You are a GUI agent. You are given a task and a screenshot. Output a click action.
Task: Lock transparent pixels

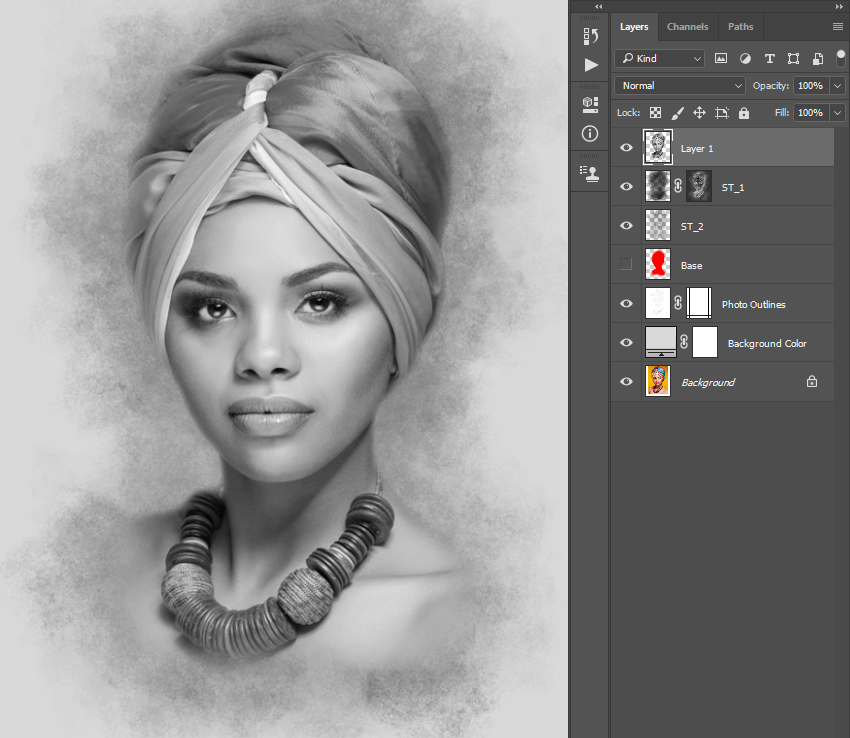coord(655,113)
